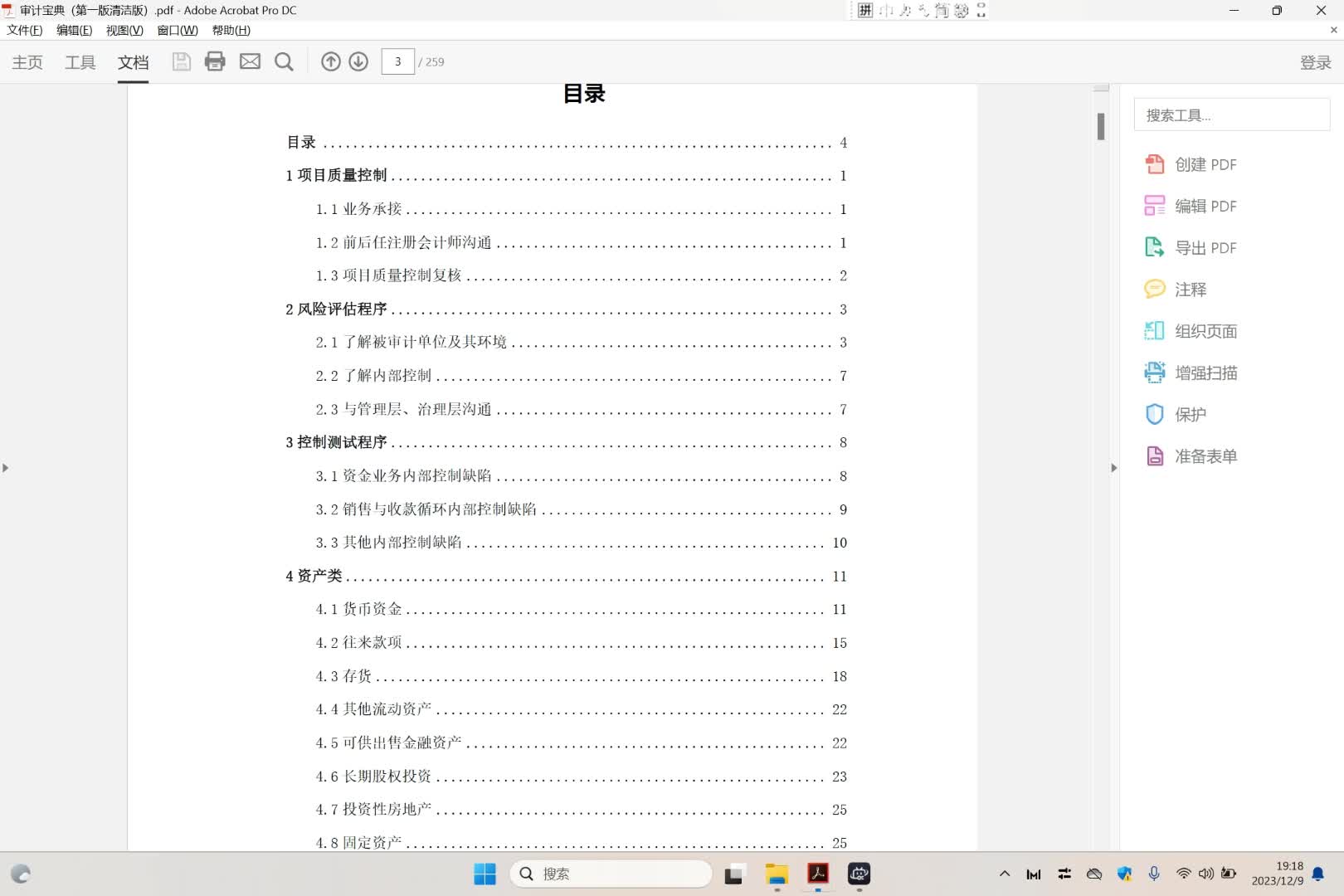This screenshot has width=1344, height=896.
Task: Open the 导出 PDF tool
Action: pyautogui.click(x=1191, y=247)
